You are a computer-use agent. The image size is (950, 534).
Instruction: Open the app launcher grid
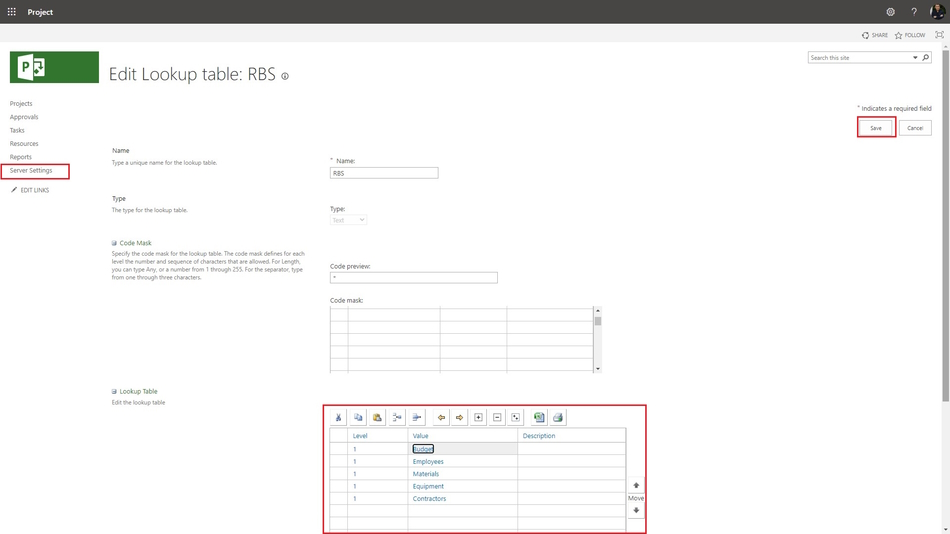pos(12,12)
